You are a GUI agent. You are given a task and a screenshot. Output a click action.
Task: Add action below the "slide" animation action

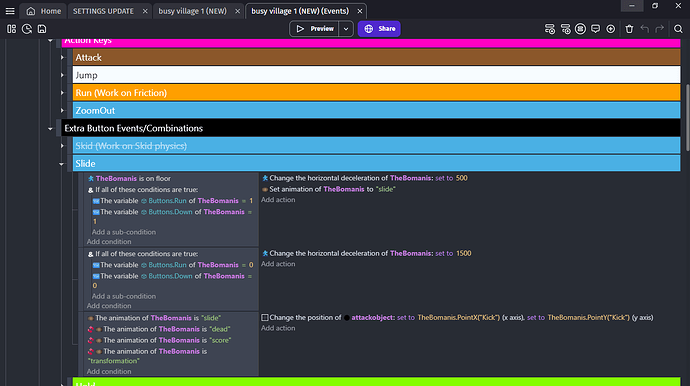pyautogui.click(x=278, y=200)
